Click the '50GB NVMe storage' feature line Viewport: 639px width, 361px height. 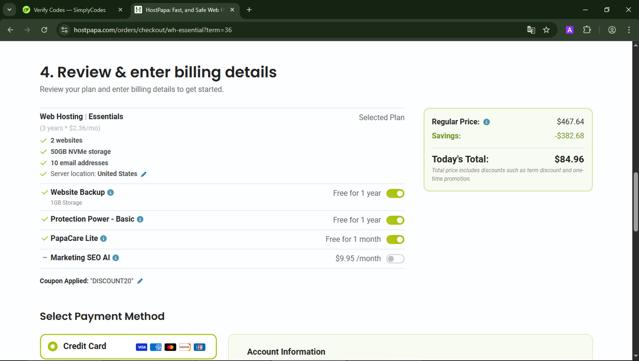[x=81, y=152]
